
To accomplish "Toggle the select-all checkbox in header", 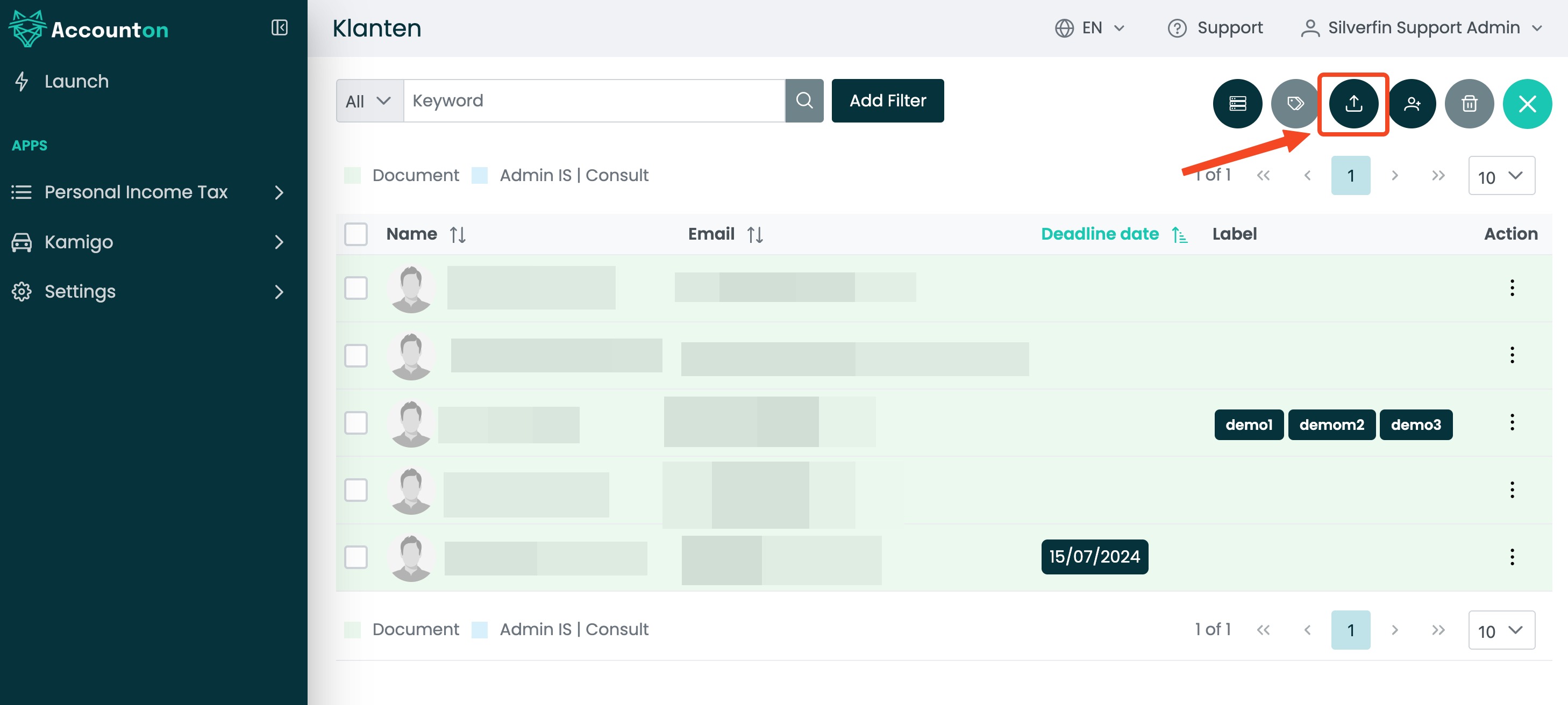I will coord(355,234).
